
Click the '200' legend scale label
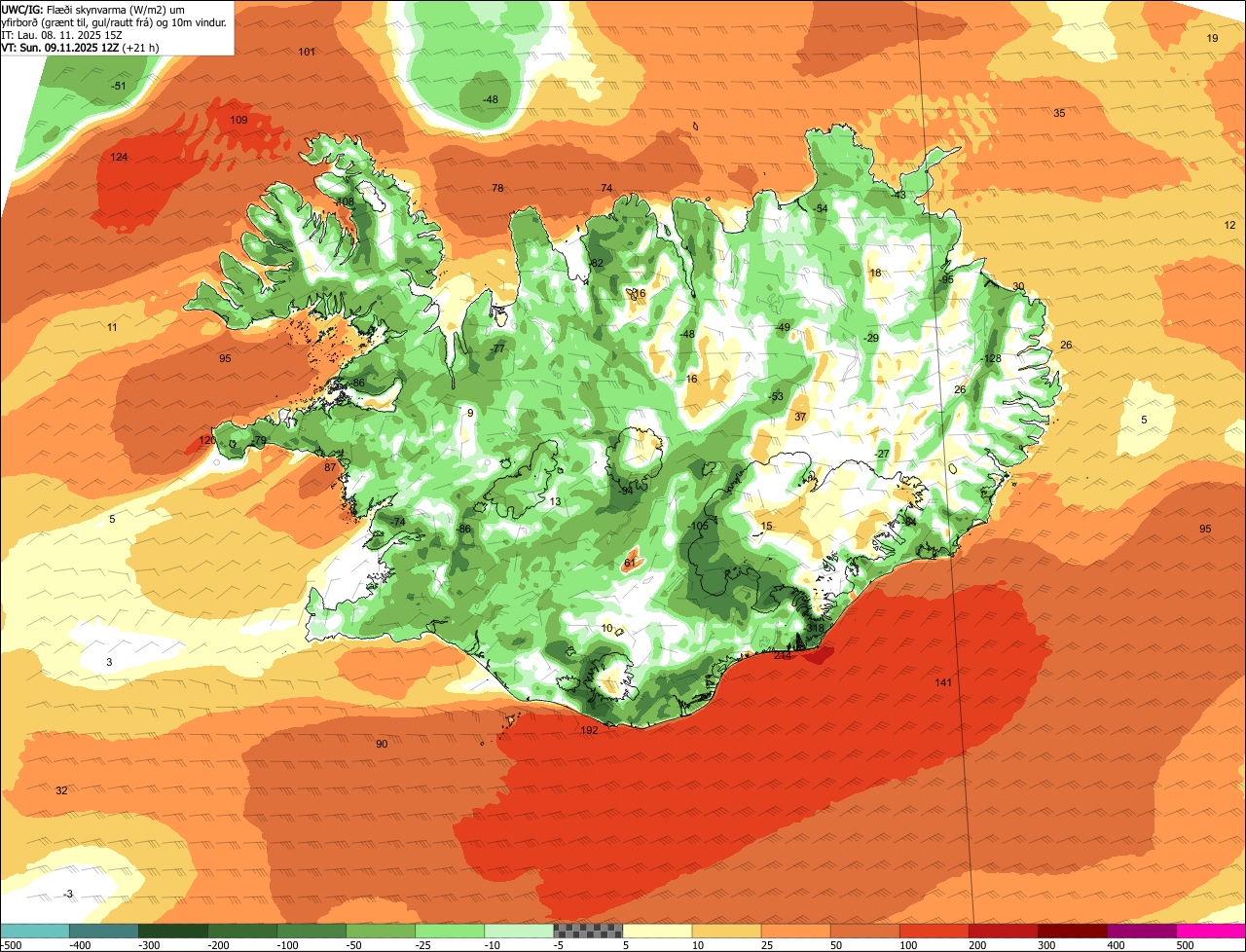pos(977,945)
